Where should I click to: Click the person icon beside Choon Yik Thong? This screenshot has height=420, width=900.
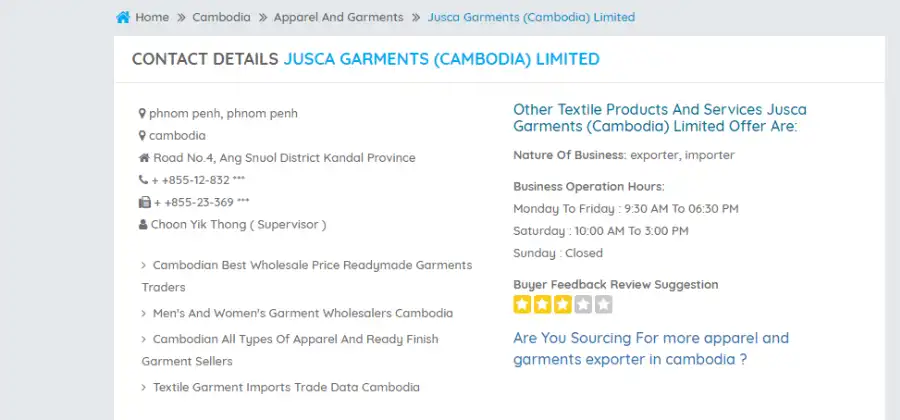coord(143,224)
